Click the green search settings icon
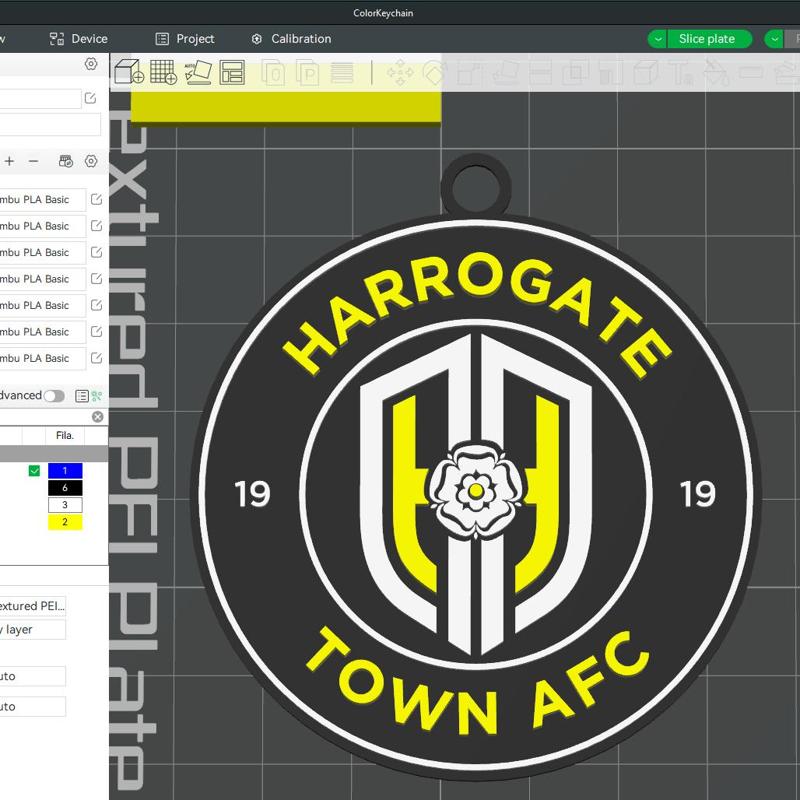Image resolution: width=800 pixels, height=800 pixels. tap(96, 396)
